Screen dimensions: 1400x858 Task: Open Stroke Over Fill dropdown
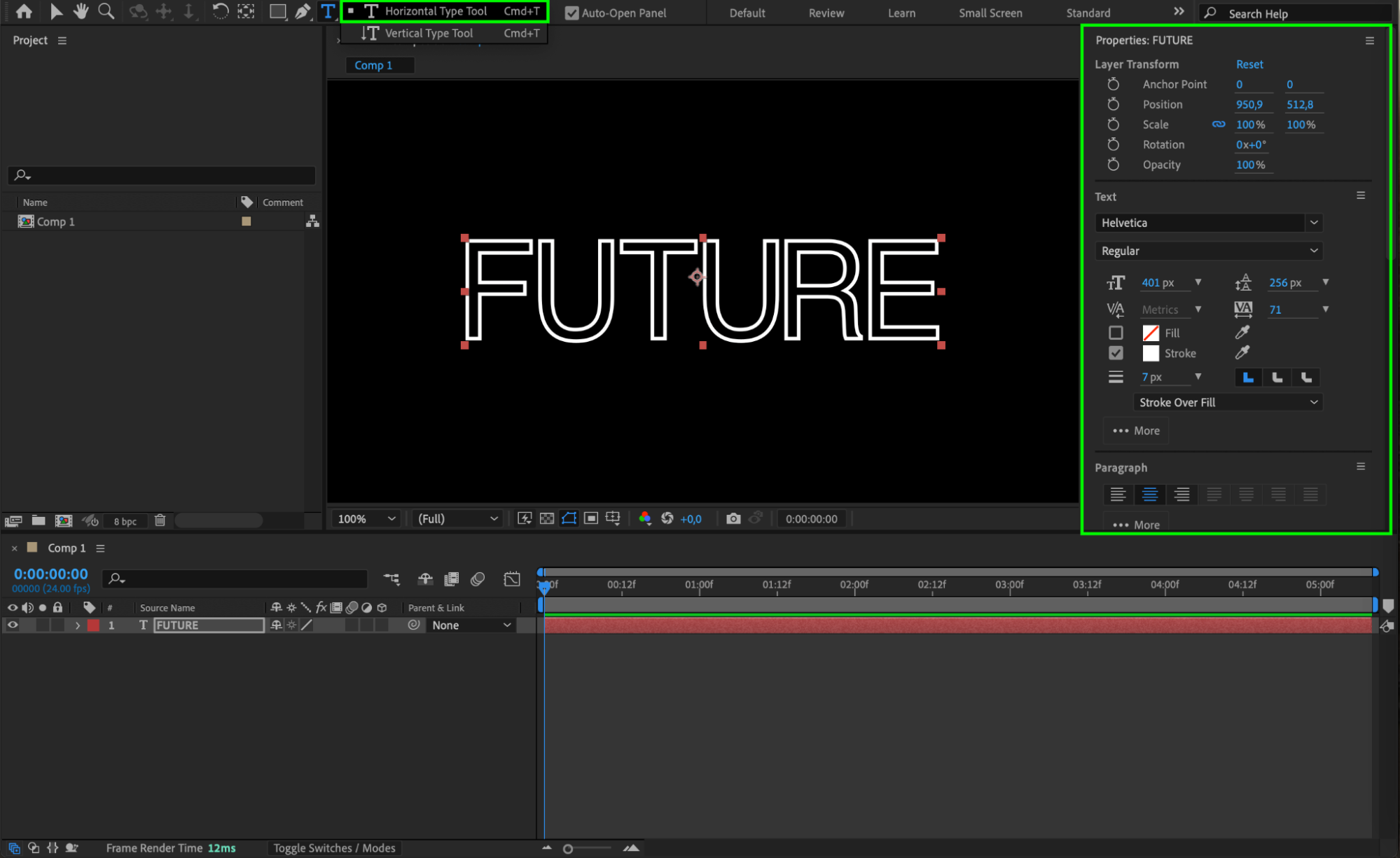tap(1228, 402)
